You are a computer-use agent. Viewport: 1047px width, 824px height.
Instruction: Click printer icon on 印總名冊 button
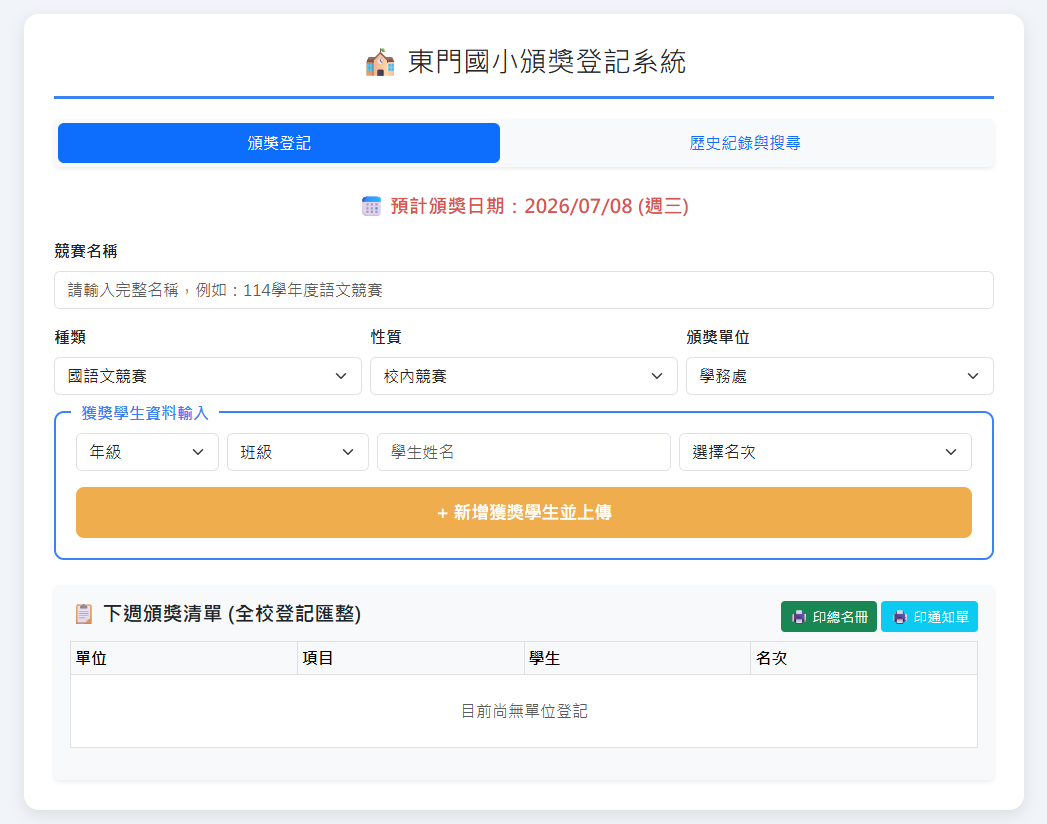[799, 617]
